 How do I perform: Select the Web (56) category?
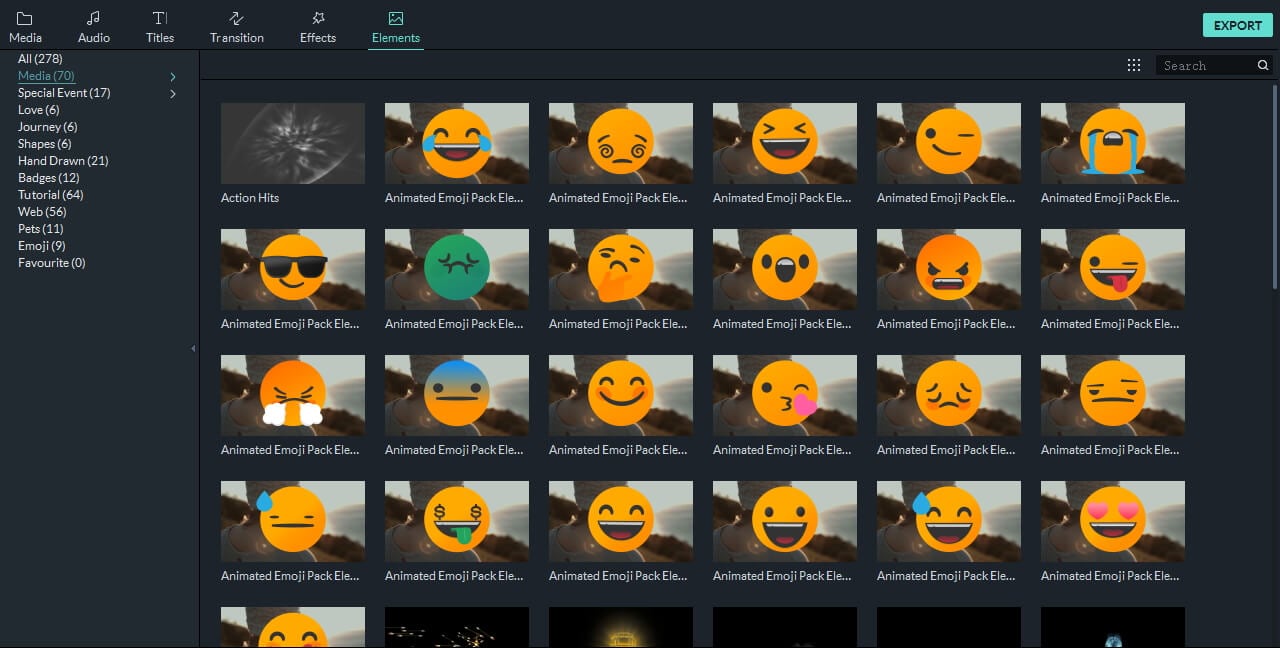[x=42, y=212]
